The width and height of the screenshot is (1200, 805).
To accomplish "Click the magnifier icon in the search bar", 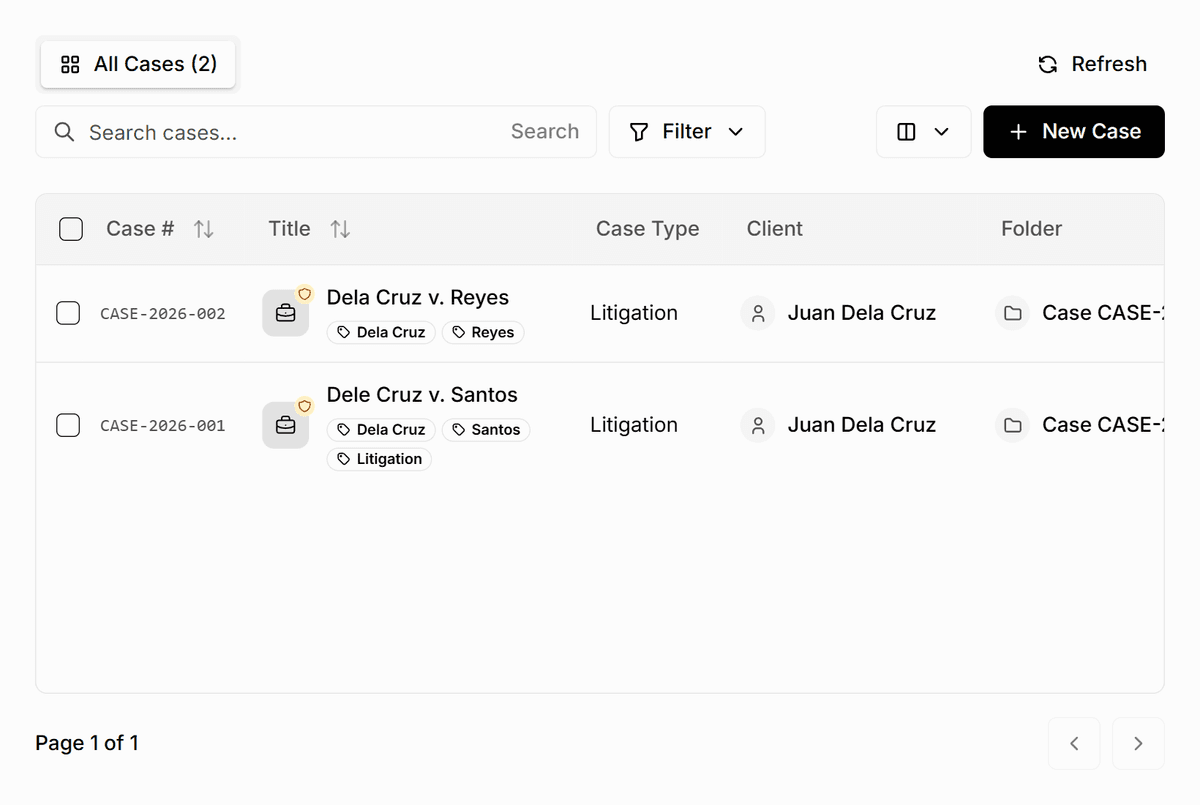I will 63,131.
